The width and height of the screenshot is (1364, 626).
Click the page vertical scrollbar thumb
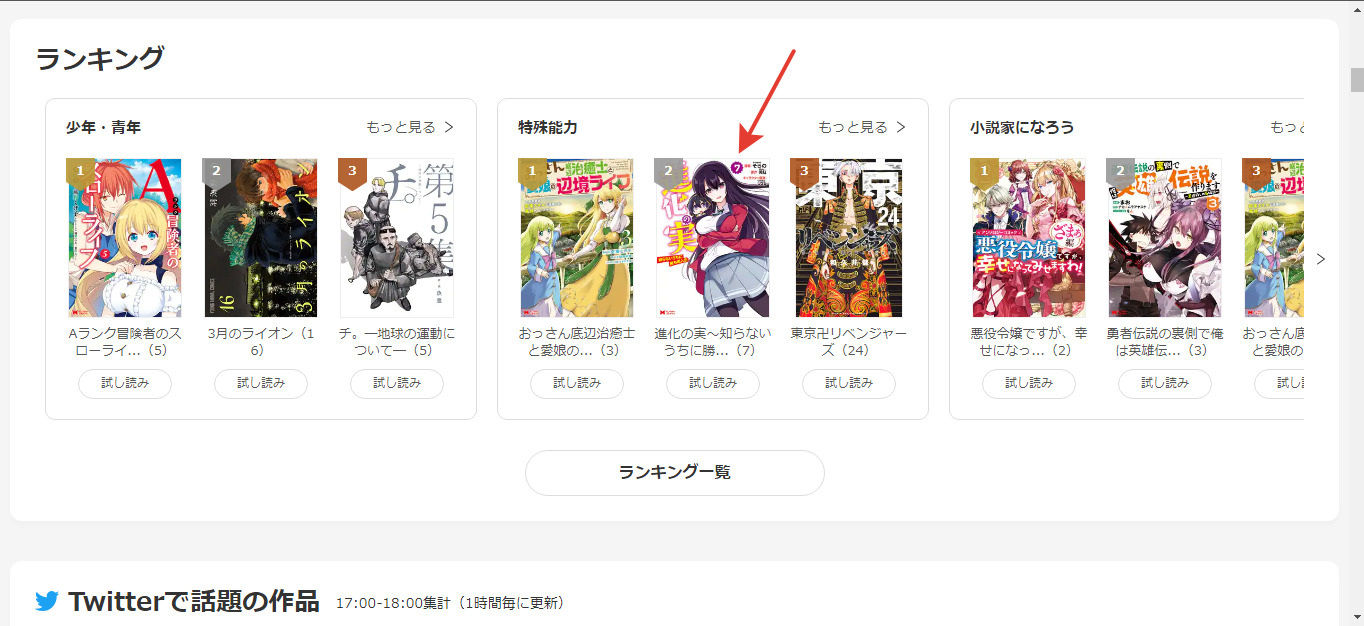pos(1356,80)
